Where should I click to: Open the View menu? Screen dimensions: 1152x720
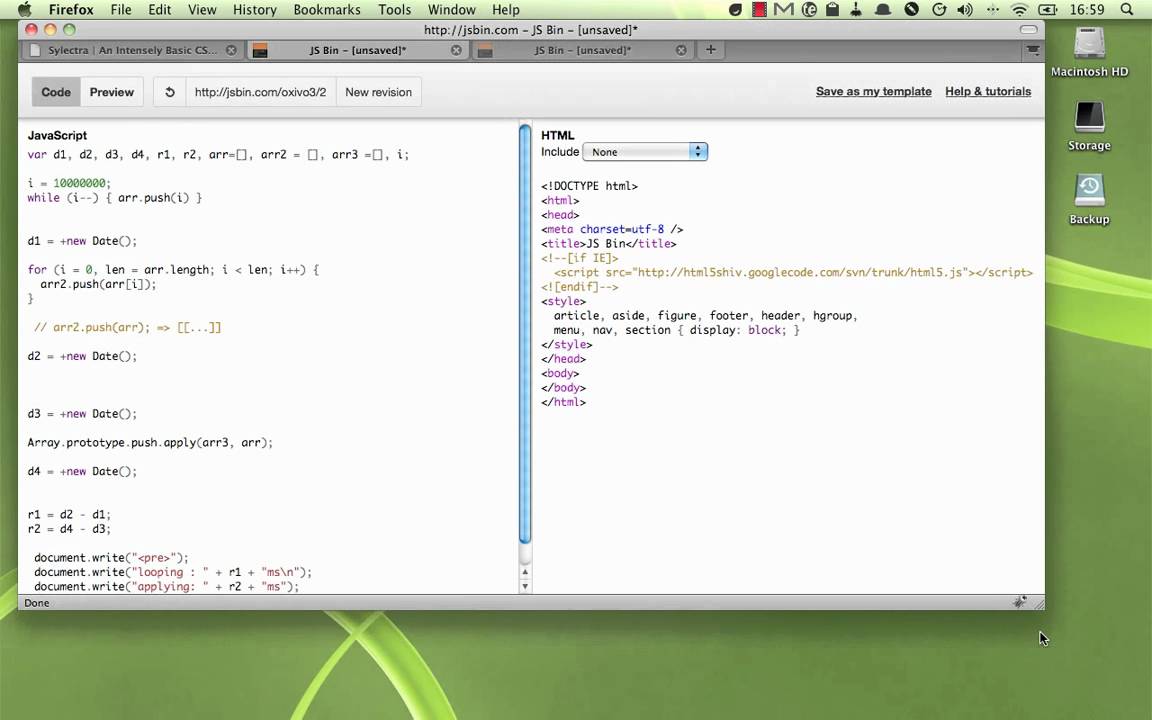202,10
